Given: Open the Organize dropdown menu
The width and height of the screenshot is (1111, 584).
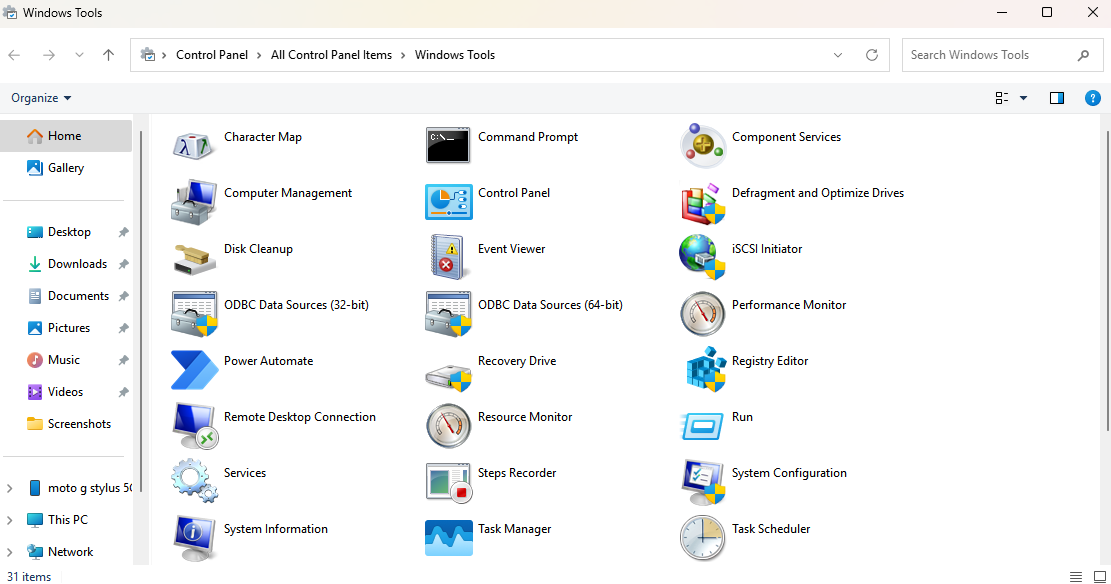Looking at the screenshot, I should pyautogui.click(x=41, y=98).
